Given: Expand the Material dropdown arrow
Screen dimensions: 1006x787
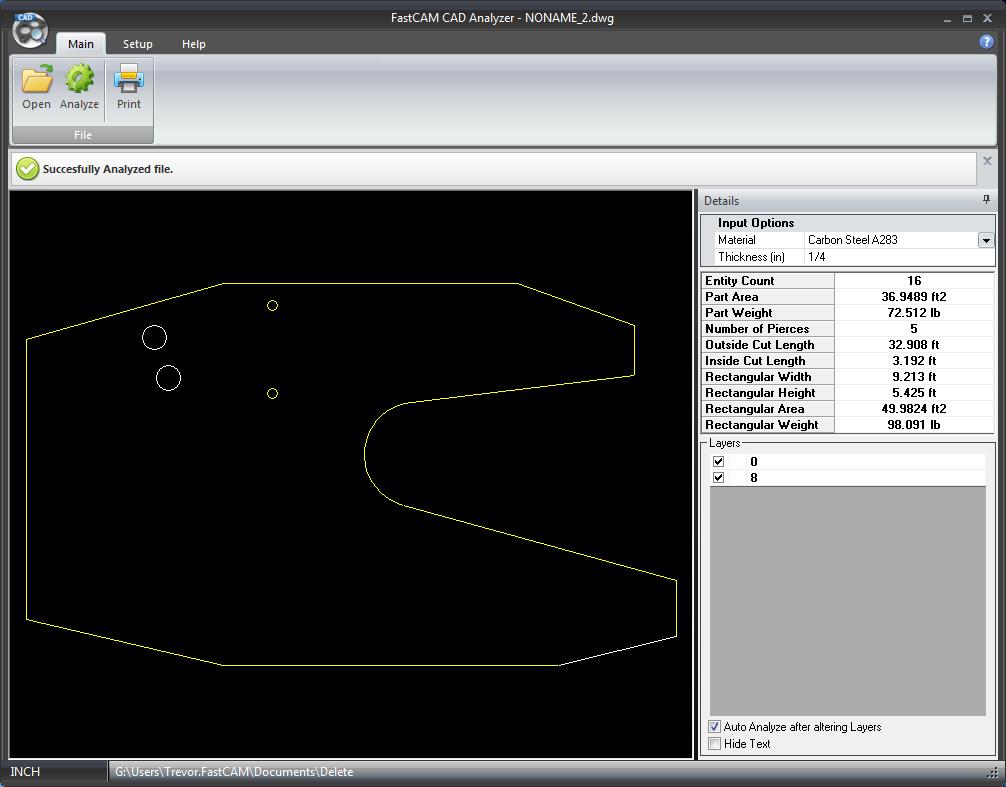Looking at the screenshot, I should [x=986, y=241].
